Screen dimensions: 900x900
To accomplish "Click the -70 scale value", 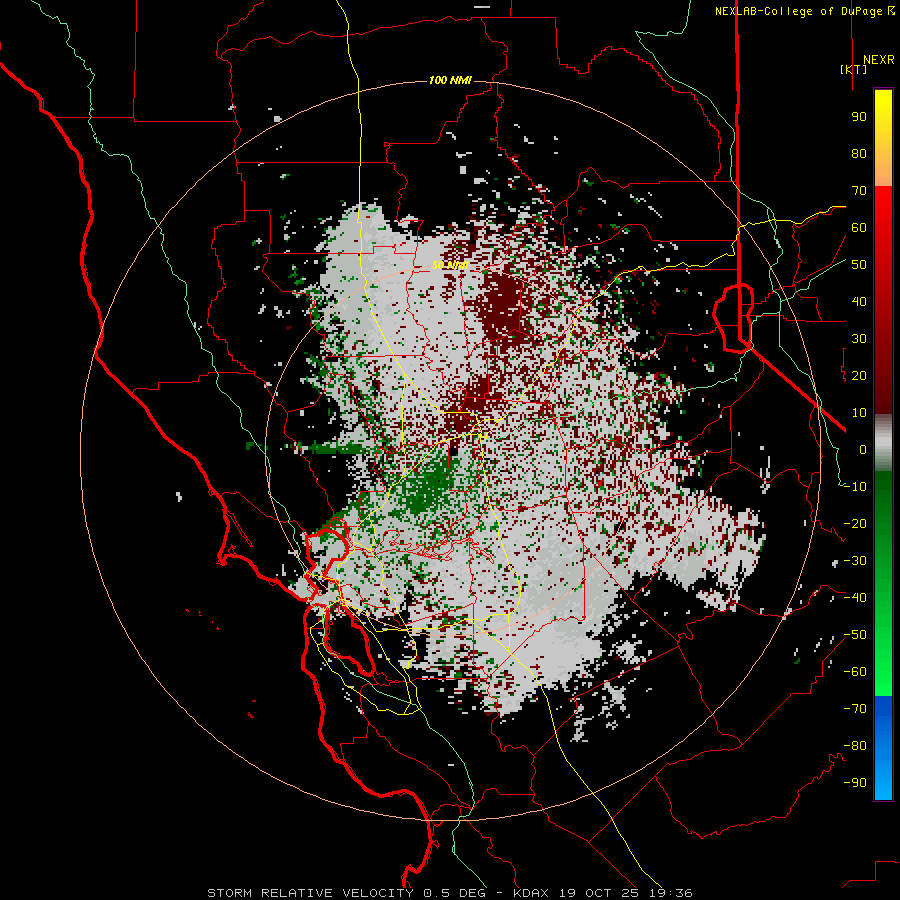I will 855,709.
